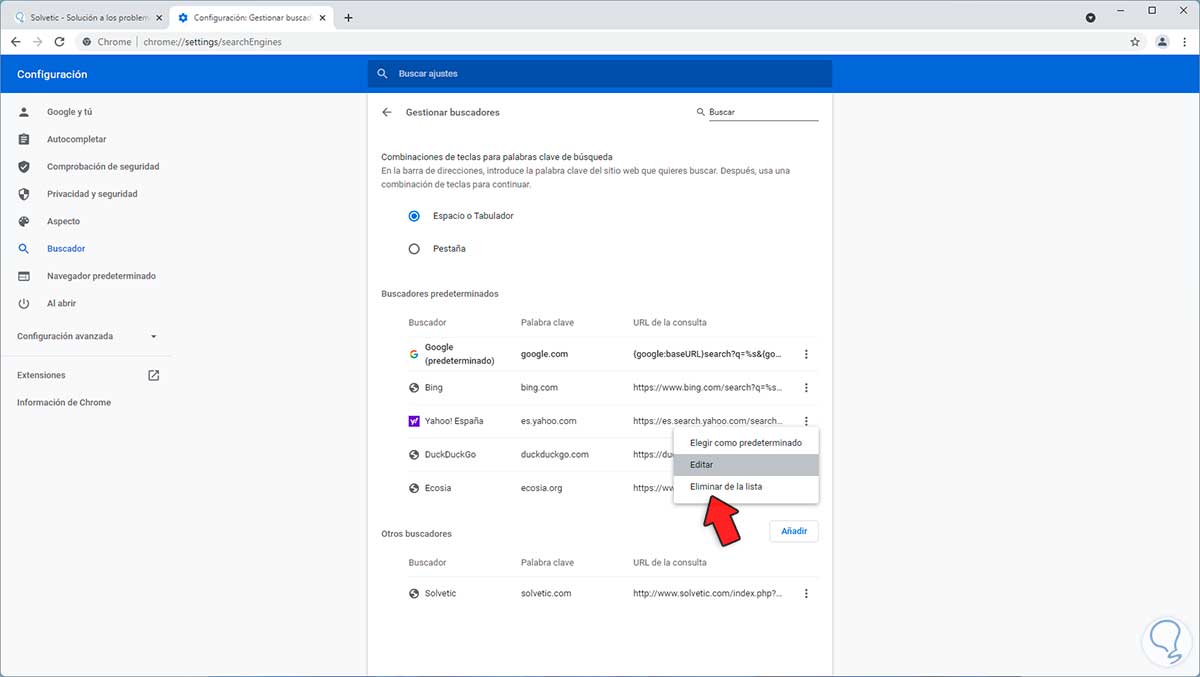Click the Google (predeterminado) row name

[460, 354]
